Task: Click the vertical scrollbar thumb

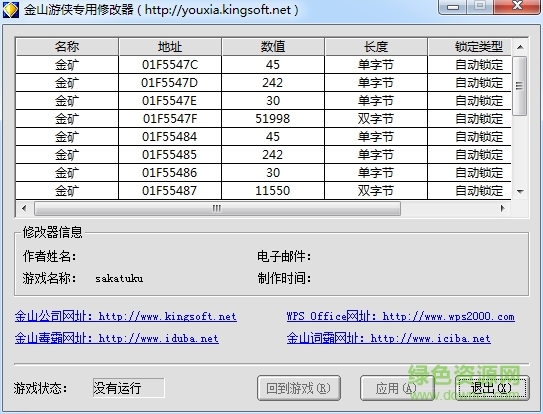Action: (x=519, y=86)
